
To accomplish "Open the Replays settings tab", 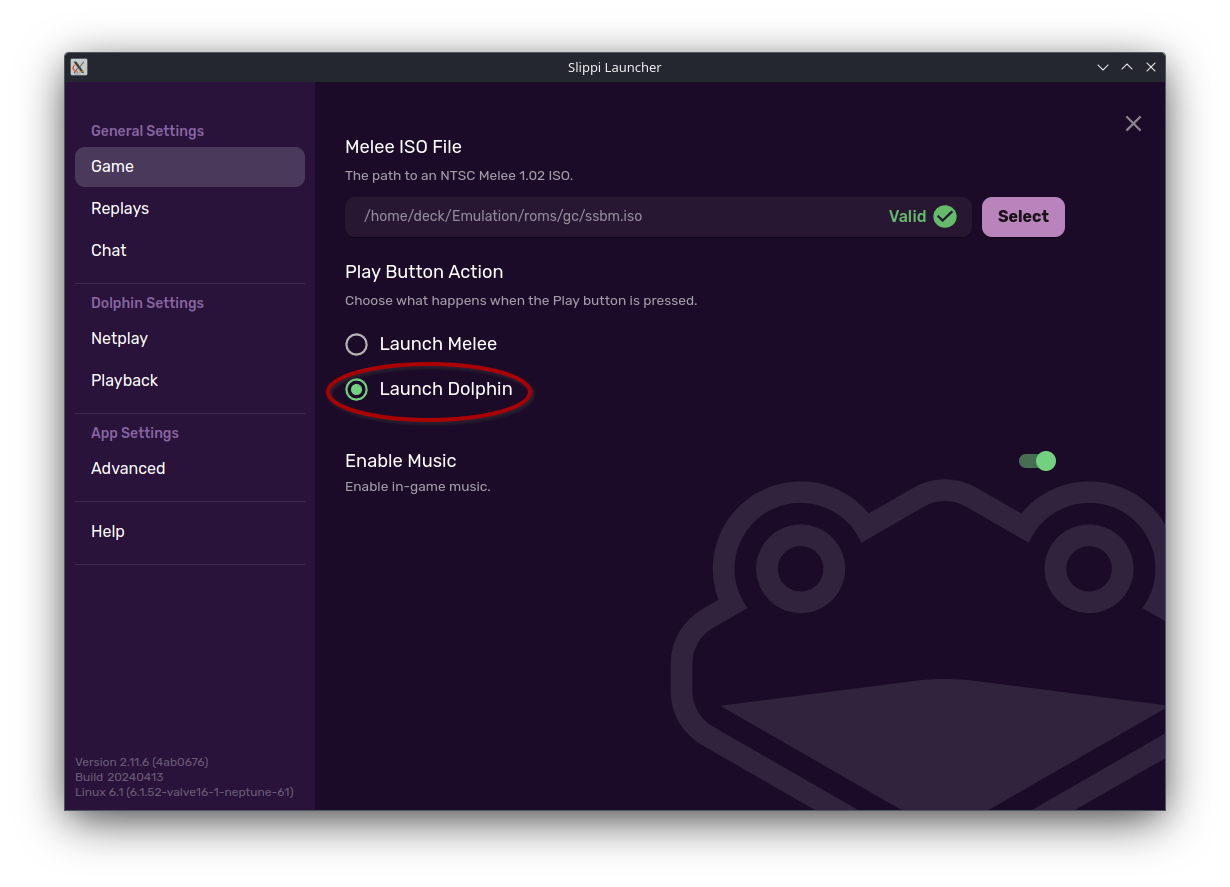I will [190, 209].
